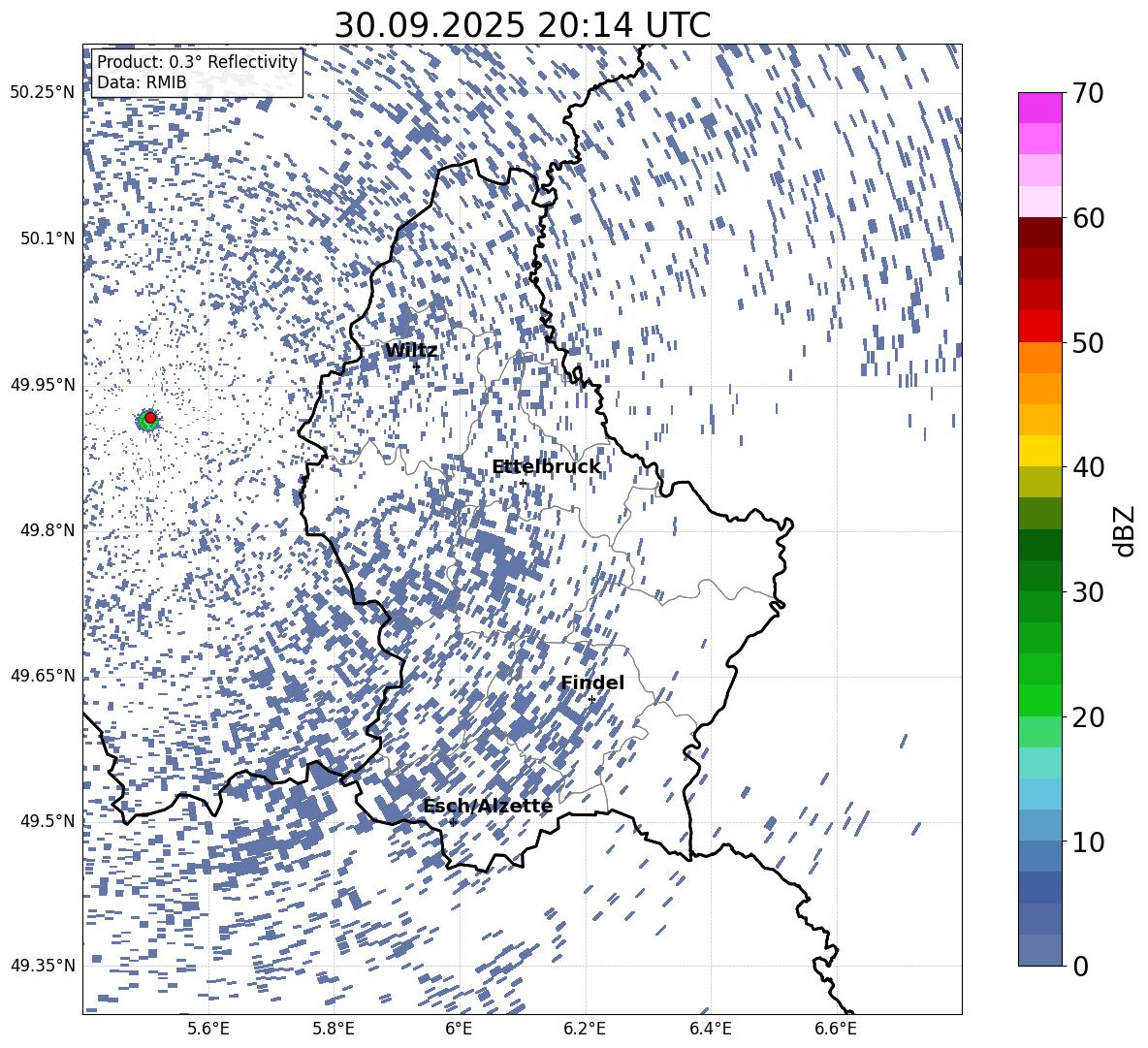Screen dimensions: 1148x1048
Task: Click the Data: RMIB text
Action: 142,82
